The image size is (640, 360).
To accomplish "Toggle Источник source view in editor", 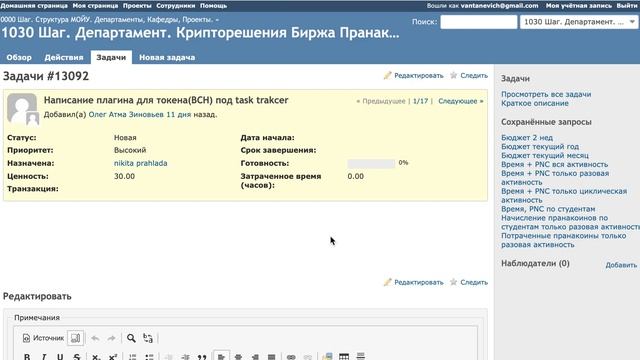I will coord(43,338).
